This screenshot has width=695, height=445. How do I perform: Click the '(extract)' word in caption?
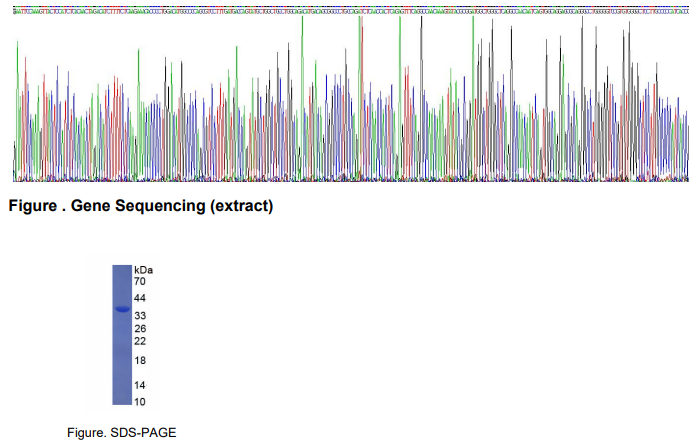coord(239,207)
